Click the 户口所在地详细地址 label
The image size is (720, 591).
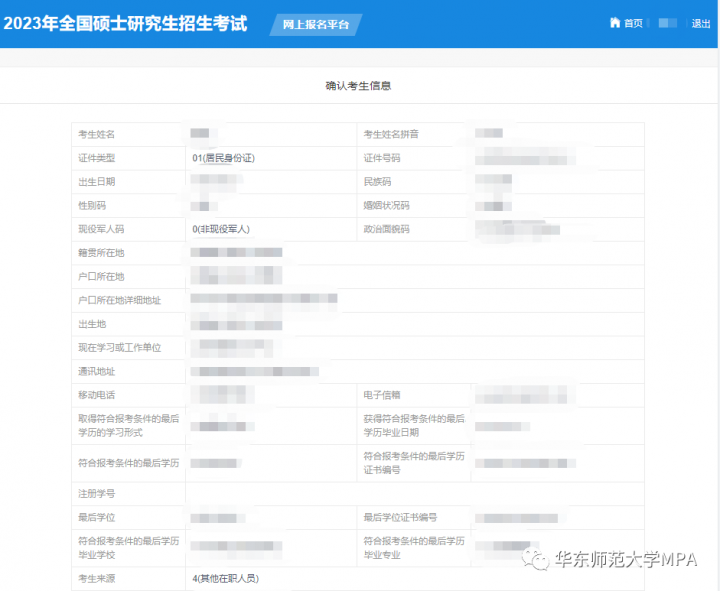[x=119, y=300]
